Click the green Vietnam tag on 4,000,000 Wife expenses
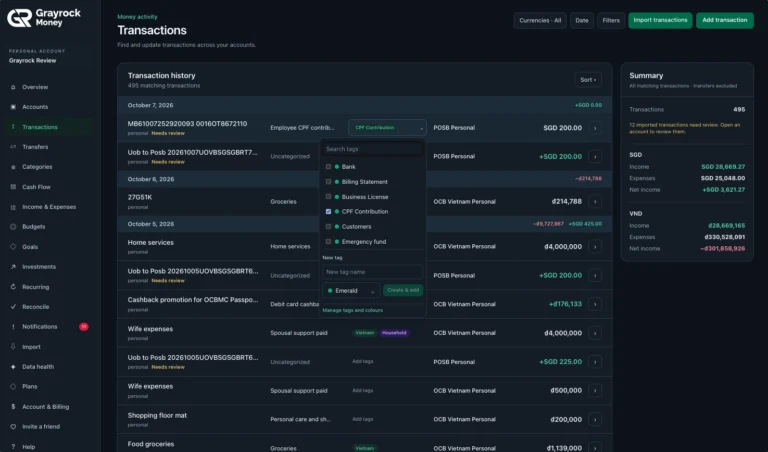 [x=364, y=333]
